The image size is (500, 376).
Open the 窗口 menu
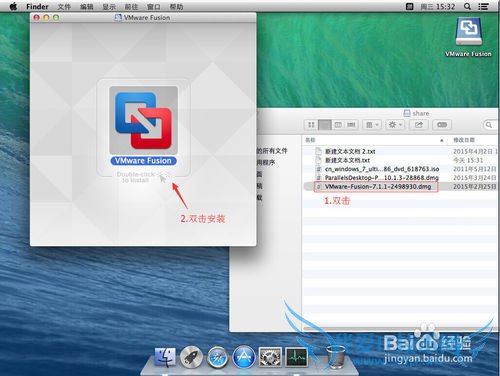[x=154, y=6]
